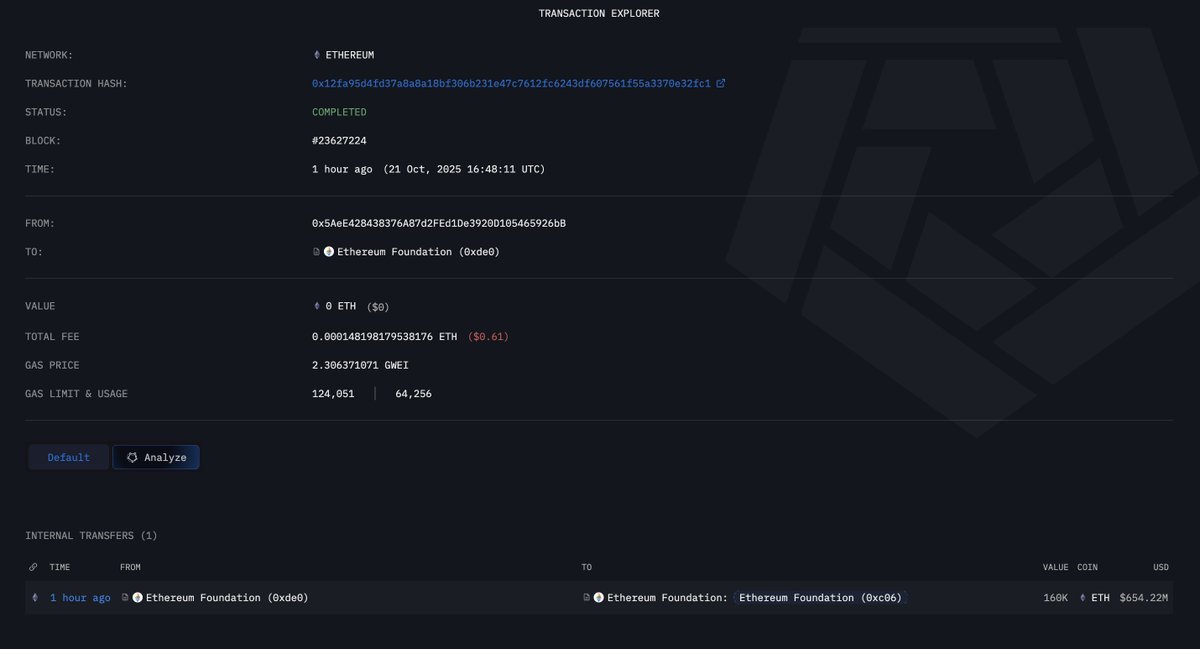This screenshot has height=649, width=1200.
Task: Click the Analyze tab's icon
Action: point(132,457)
